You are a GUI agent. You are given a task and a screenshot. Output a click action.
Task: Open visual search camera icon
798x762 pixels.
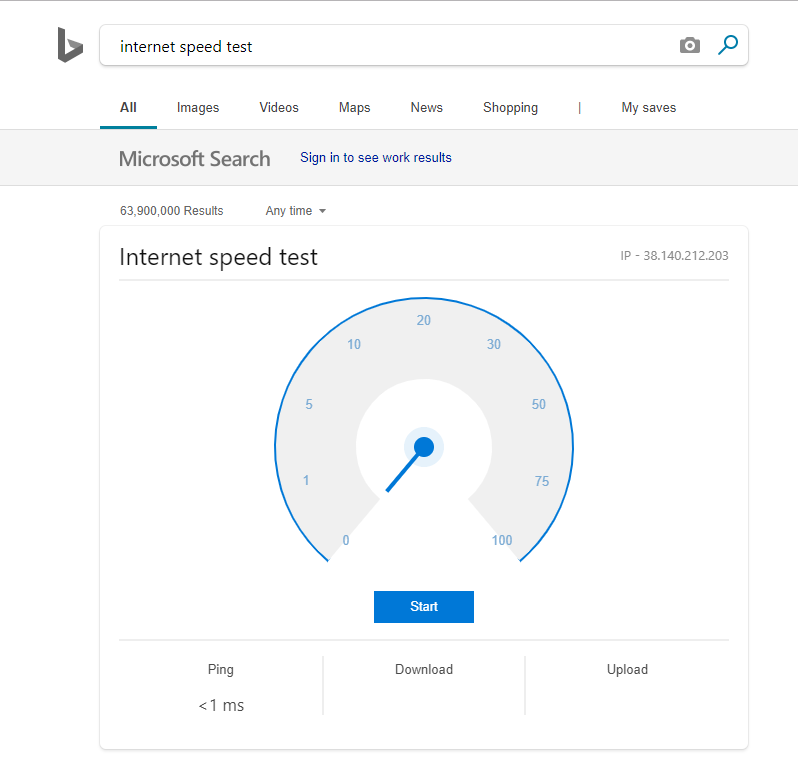click(690, 45)
